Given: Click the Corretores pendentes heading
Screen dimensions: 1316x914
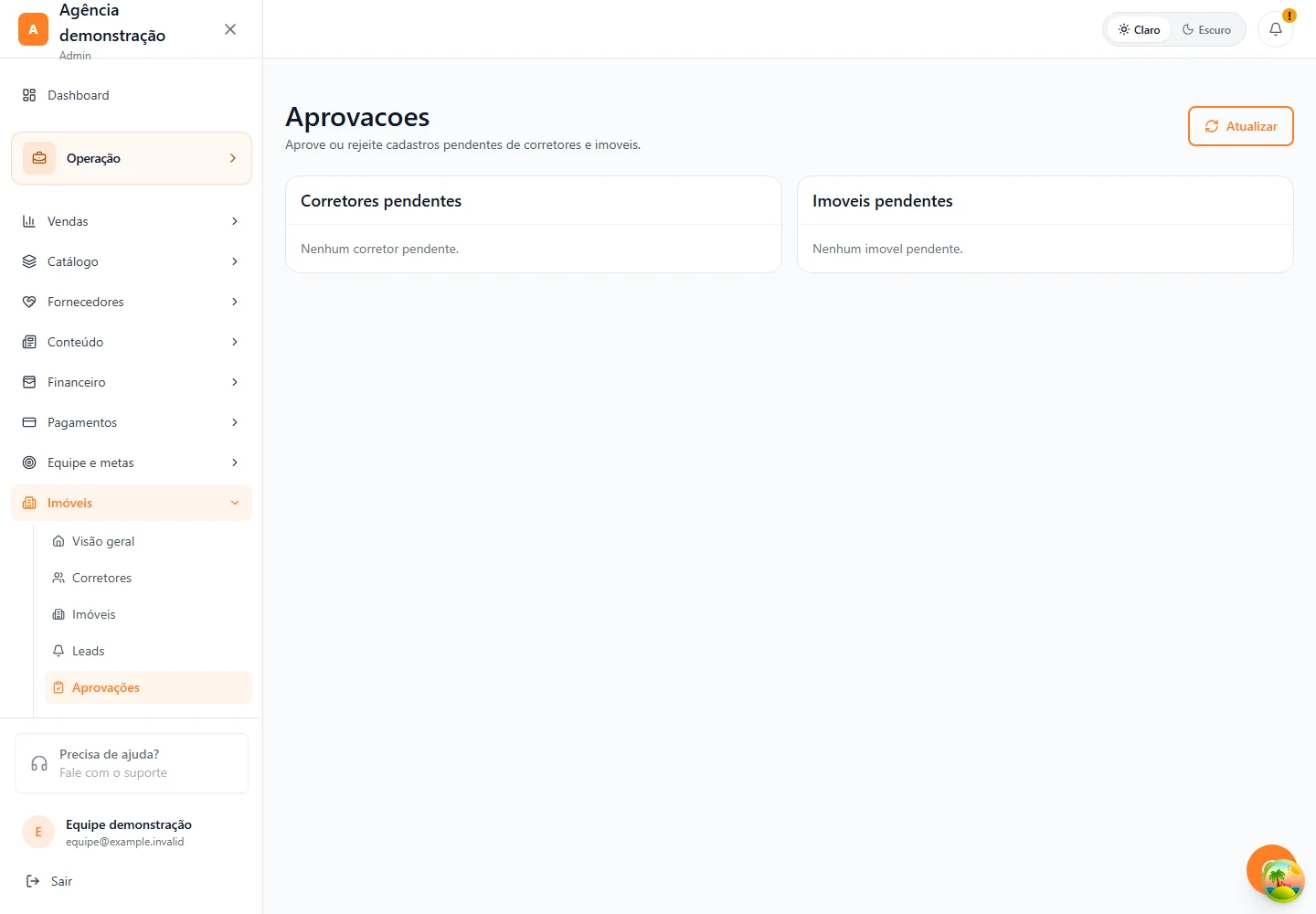Looking at the screenshot, I should click(381, 201).
